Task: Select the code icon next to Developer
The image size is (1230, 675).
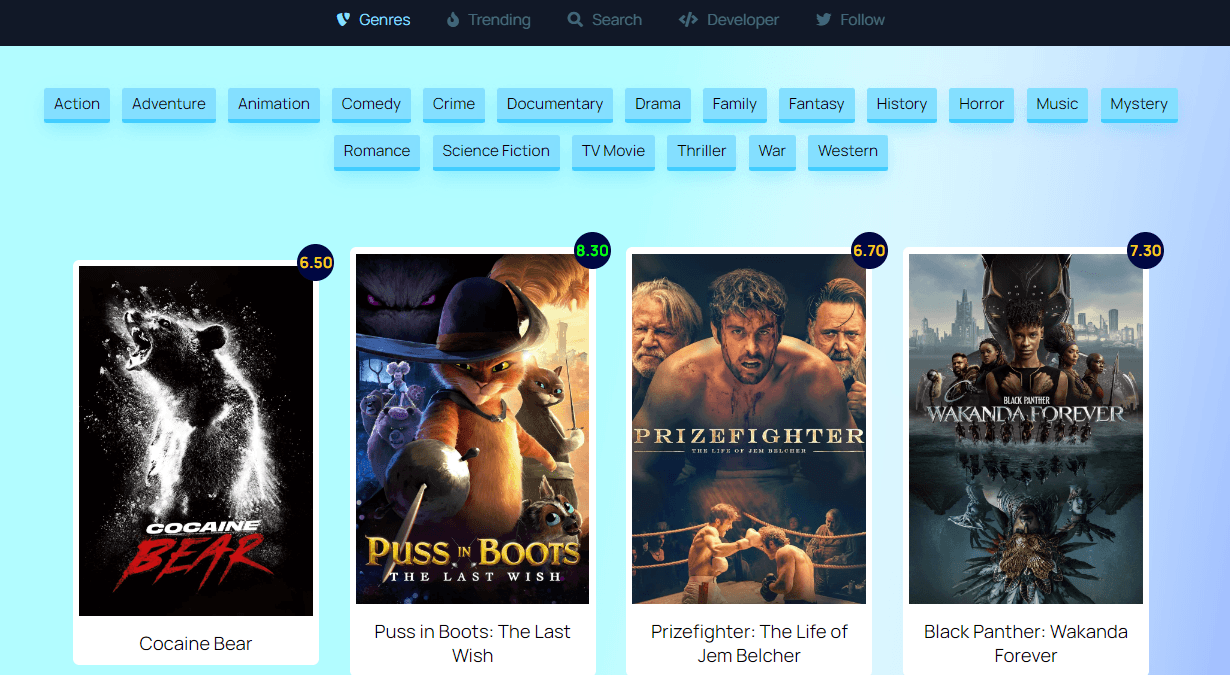Action: point(688,19)
